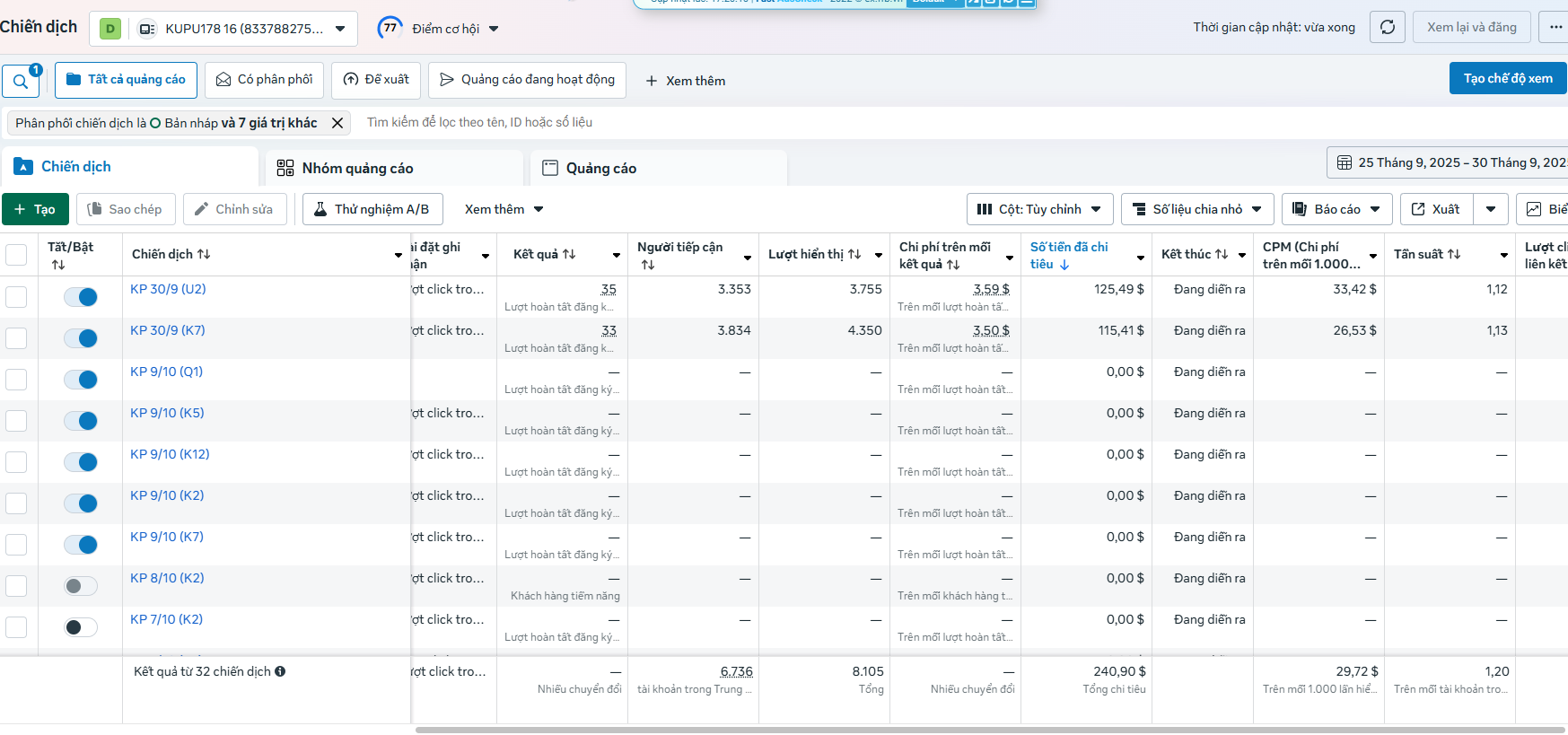
Task: Select the Có phân phối view
Action: [x=264, y=80]
